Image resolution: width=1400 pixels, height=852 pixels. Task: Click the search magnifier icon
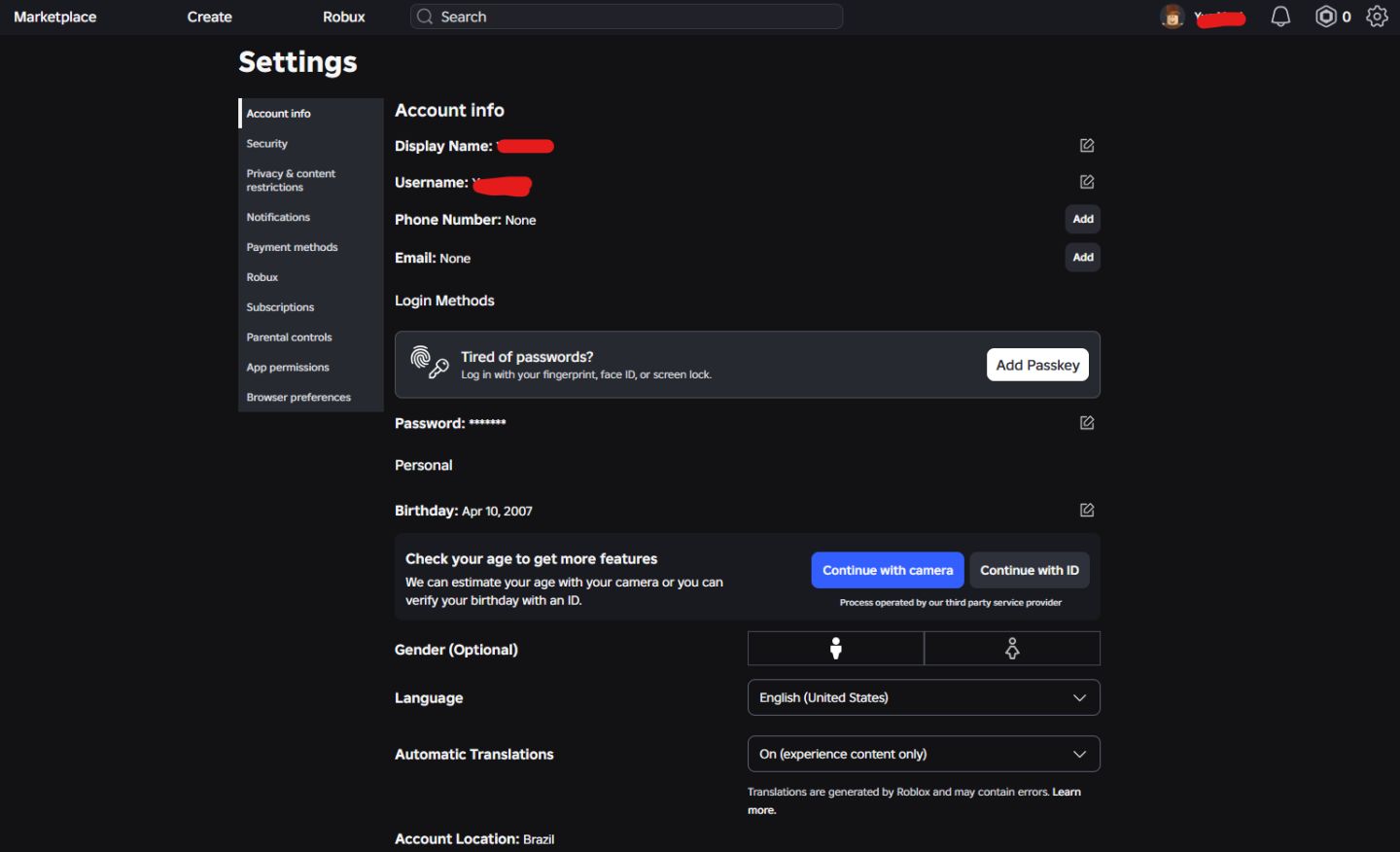pyautogui.click(x=425, y=17)
